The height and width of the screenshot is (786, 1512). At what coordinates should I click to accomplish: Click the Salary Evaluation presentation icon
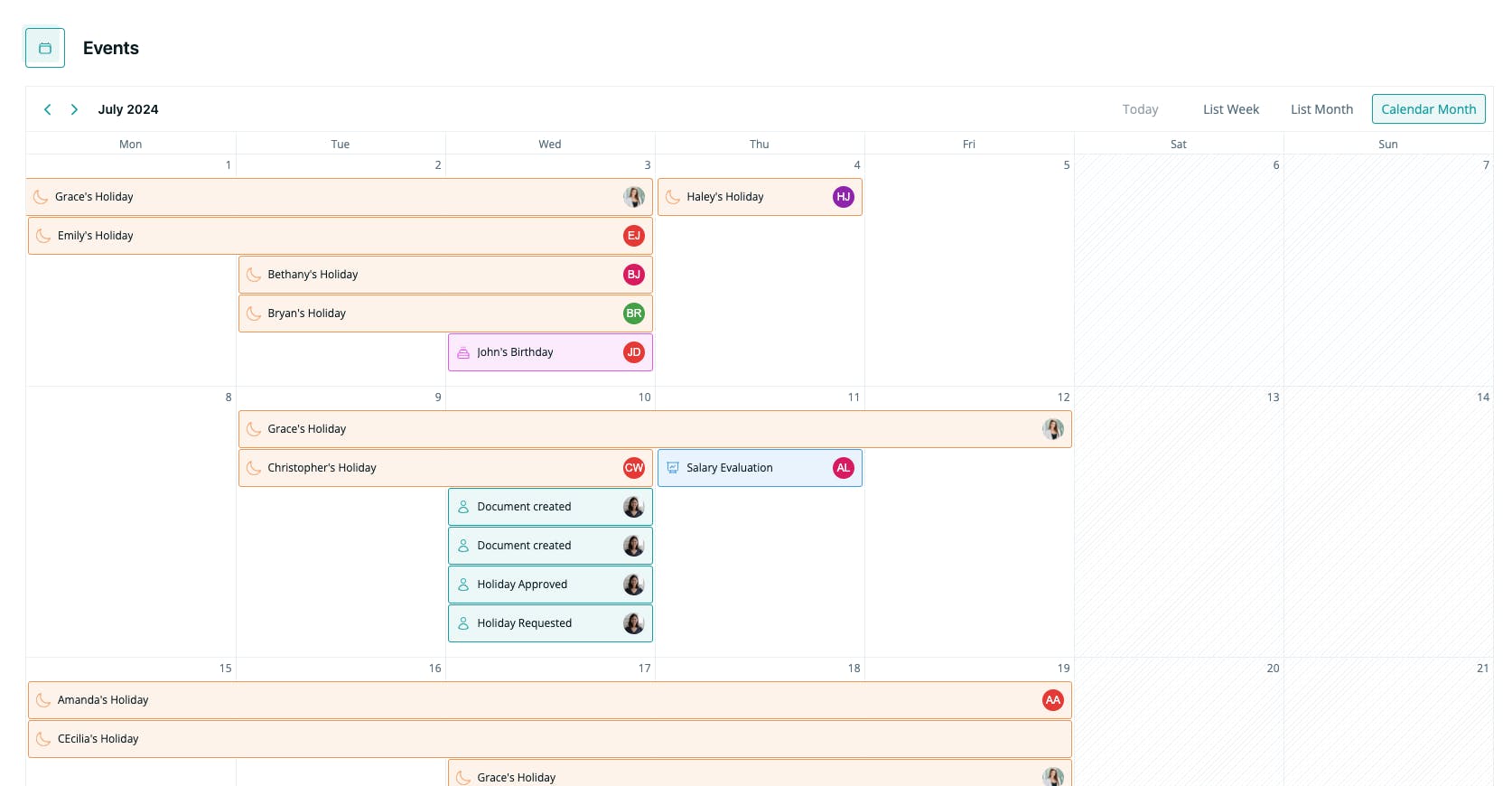[673, 468]
